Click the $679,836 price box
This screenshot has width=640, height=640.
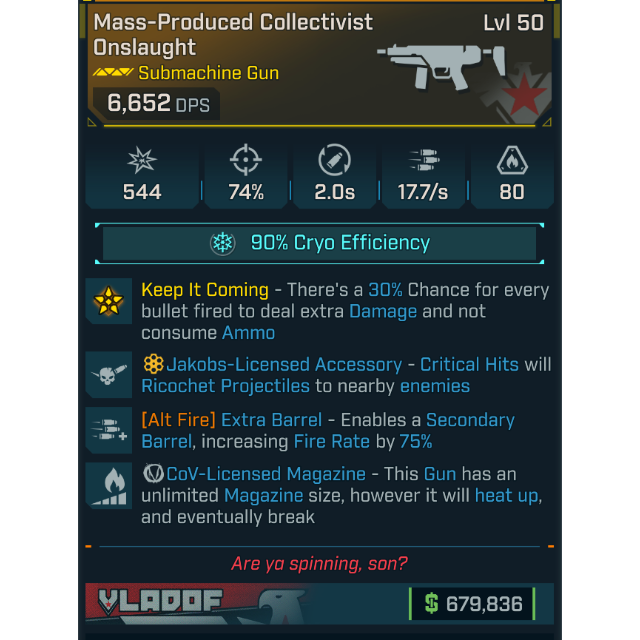[x=472, y=604]
